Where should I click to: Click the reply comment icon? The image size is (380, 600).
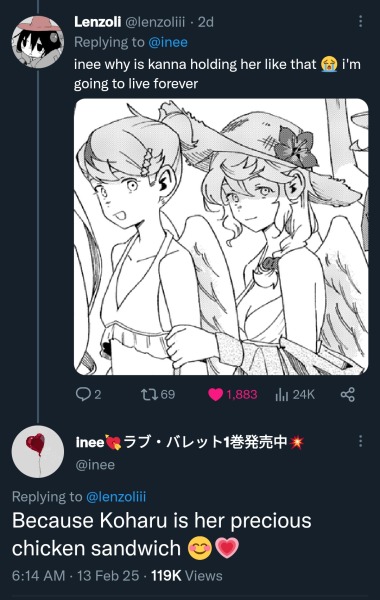point(82,394)
